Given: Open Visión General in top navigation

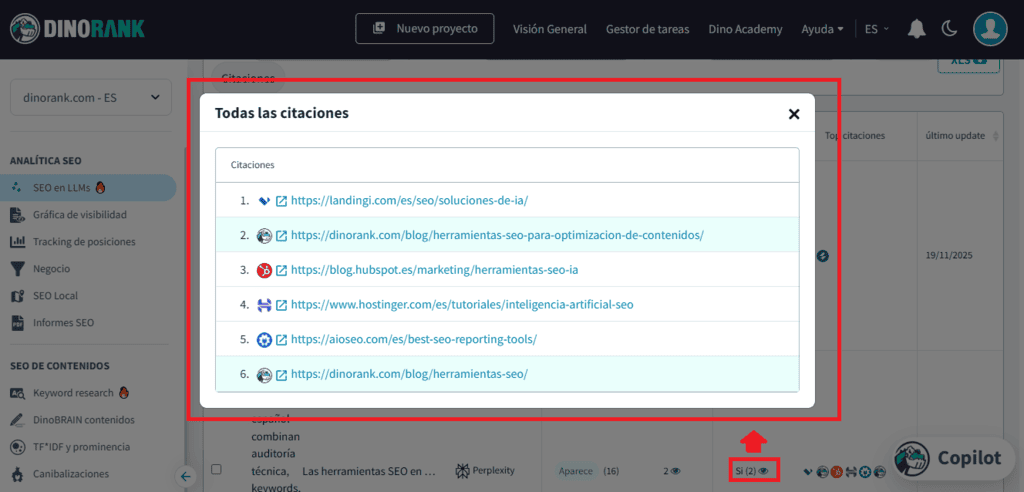Looking at the screenshot, I should click(550, 29).
